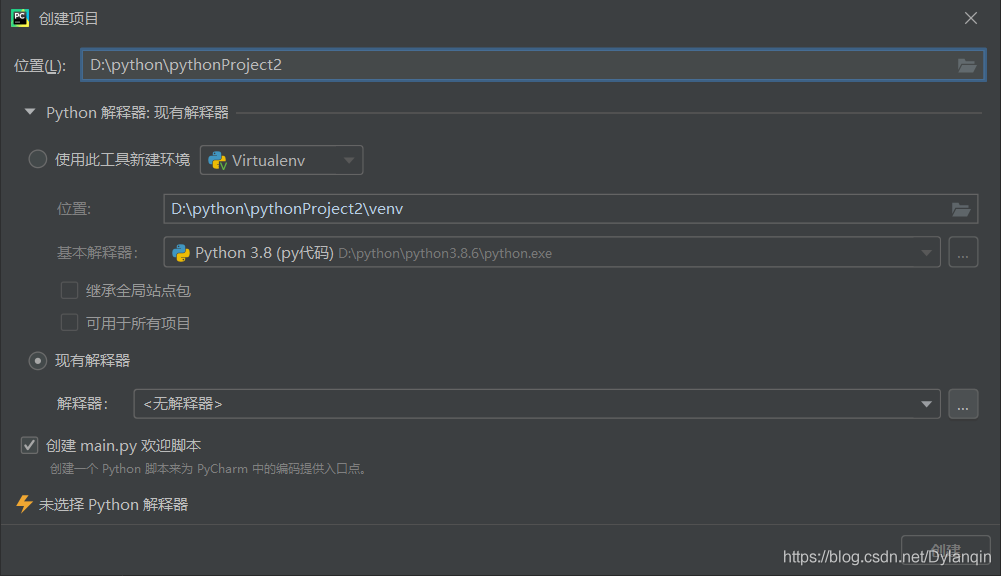Click the Python icon in the base interpreter field
Image resolution: width=1001 pixels, height=576 pixels.
pyautogui.click(x=181, y=253)
